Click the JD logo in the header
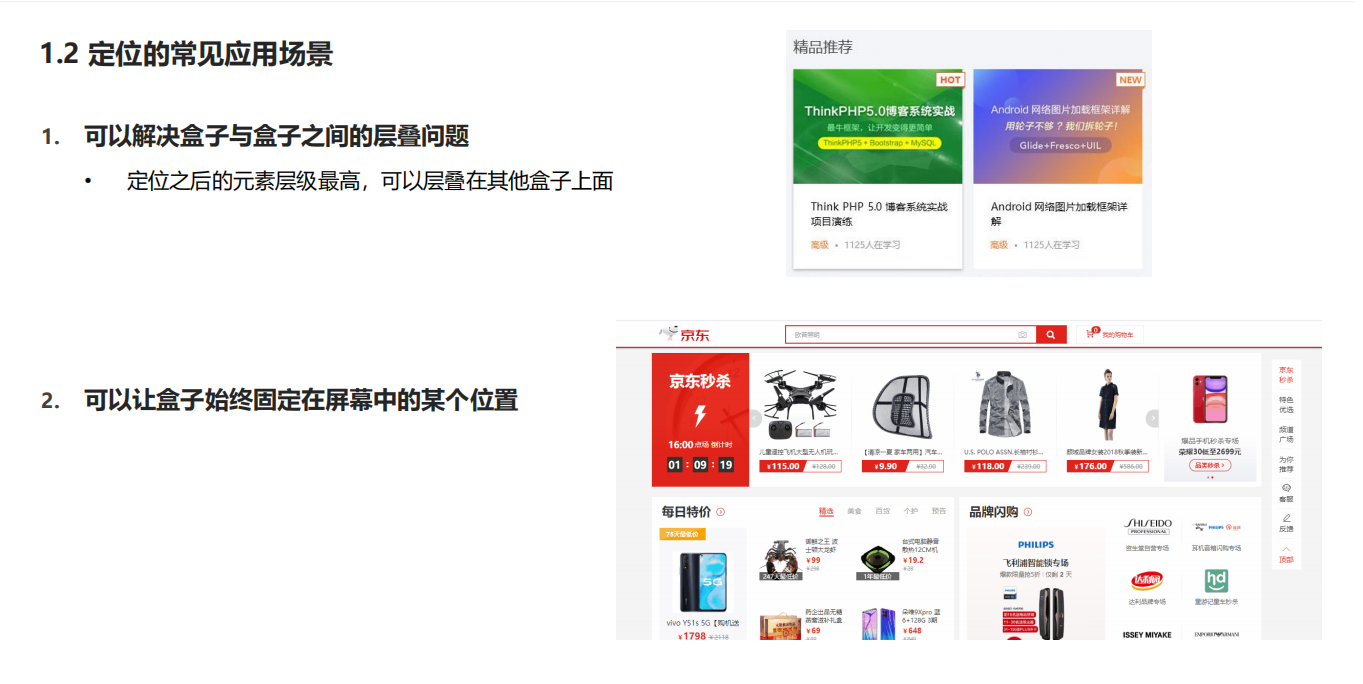Screen dimensions: 1363x684 point(685,334)
